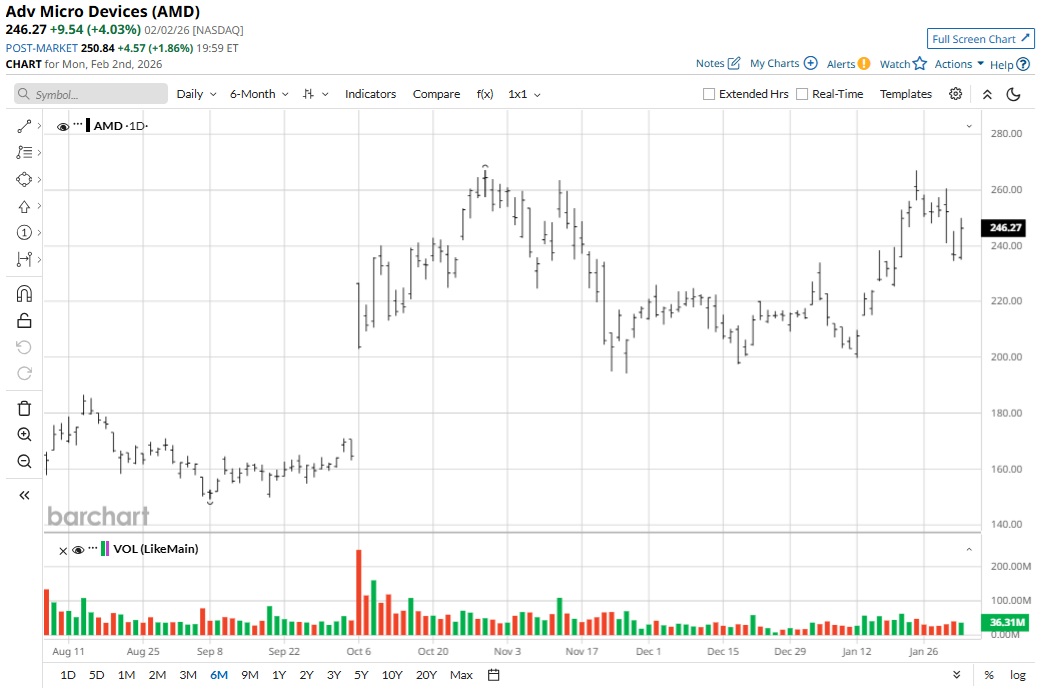Open chart settings gear

point(955,94)
